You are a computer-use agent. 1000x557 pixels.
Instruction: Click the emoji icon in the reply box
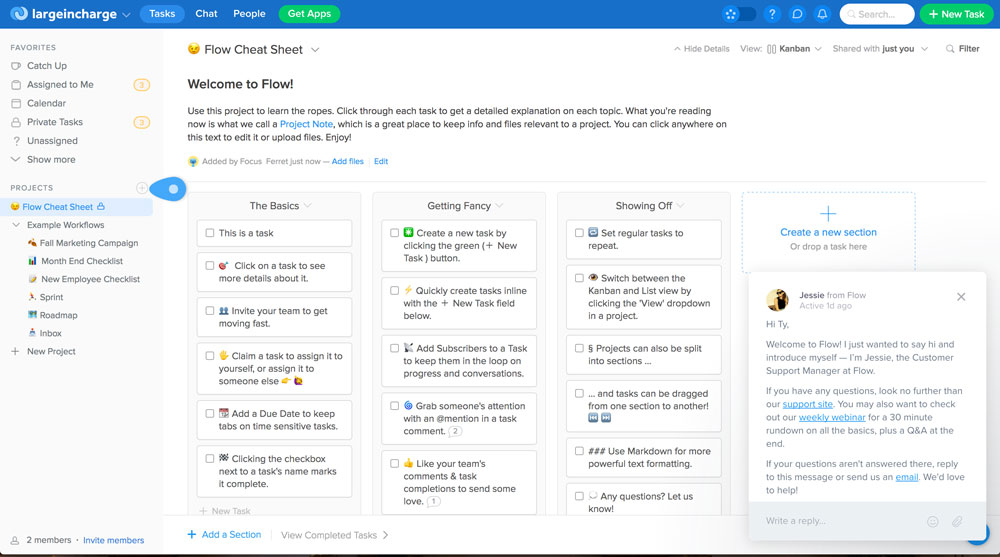(x=932, y=521)
